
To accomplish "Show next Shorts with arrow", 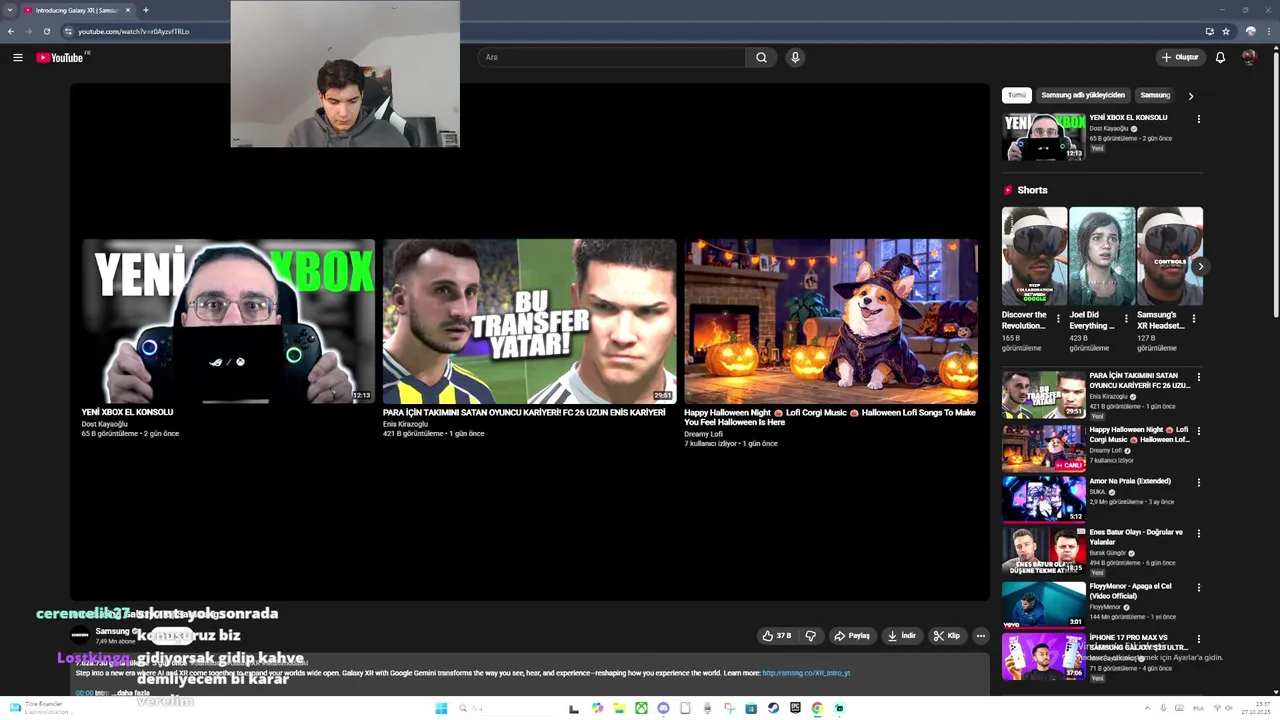I will tap(1200, 267).
